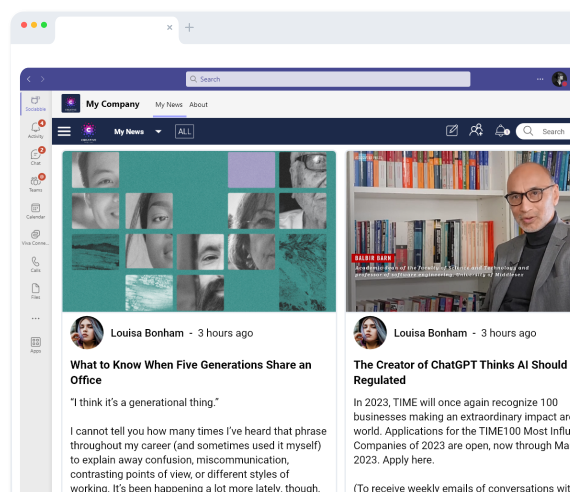Click the BALBIR BARN caption label
This screenshot has height=492, width=570.
click(373, 258)
